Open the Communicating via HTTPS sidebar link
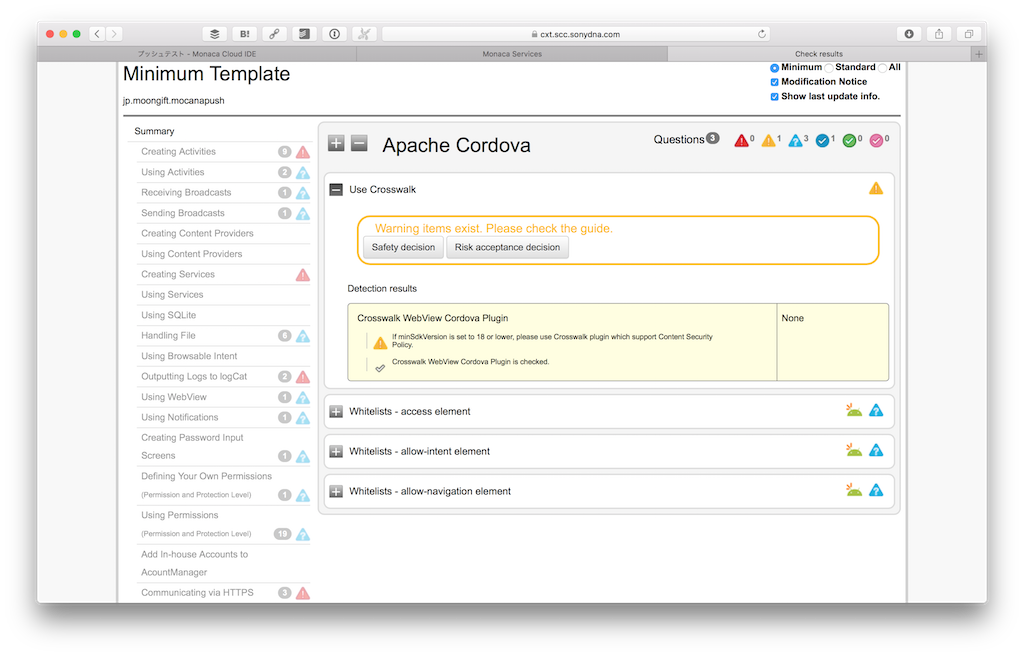Viewport: 1024px width, 656px height. [197, 593]
